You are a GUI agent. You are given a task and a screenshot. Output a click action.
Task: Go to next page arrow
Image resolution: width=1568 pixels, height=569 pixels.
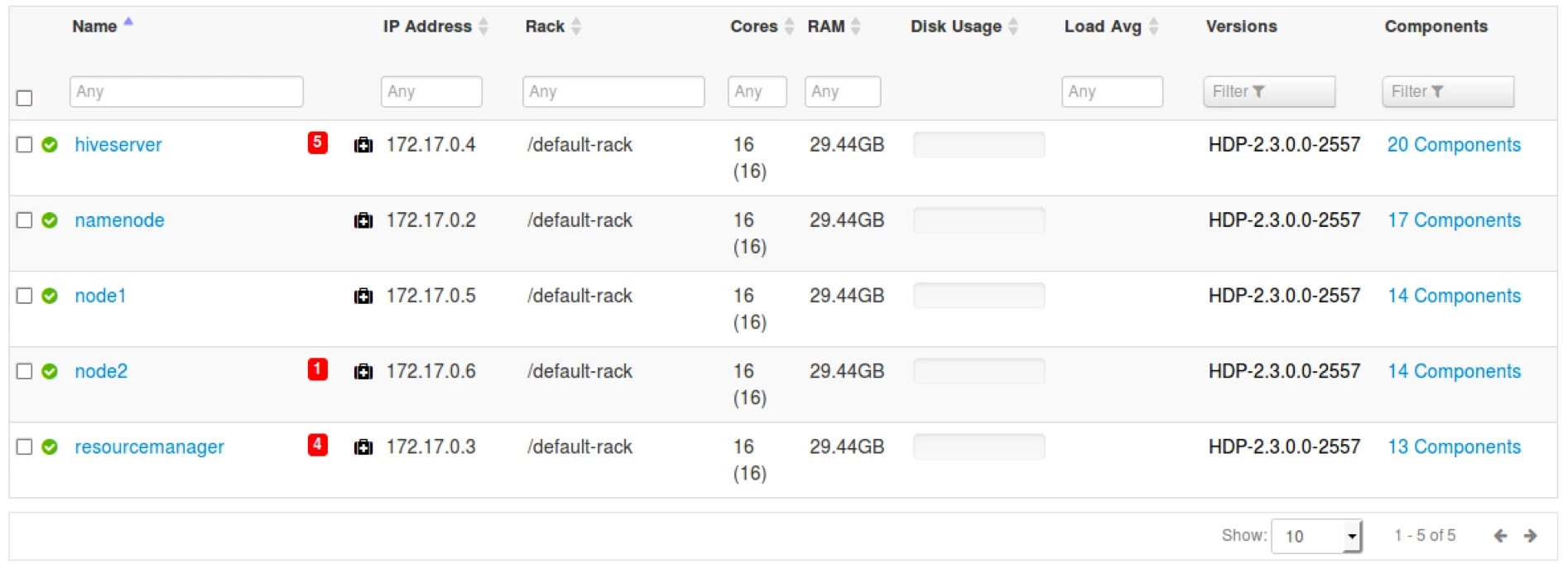coord(1531,536)
